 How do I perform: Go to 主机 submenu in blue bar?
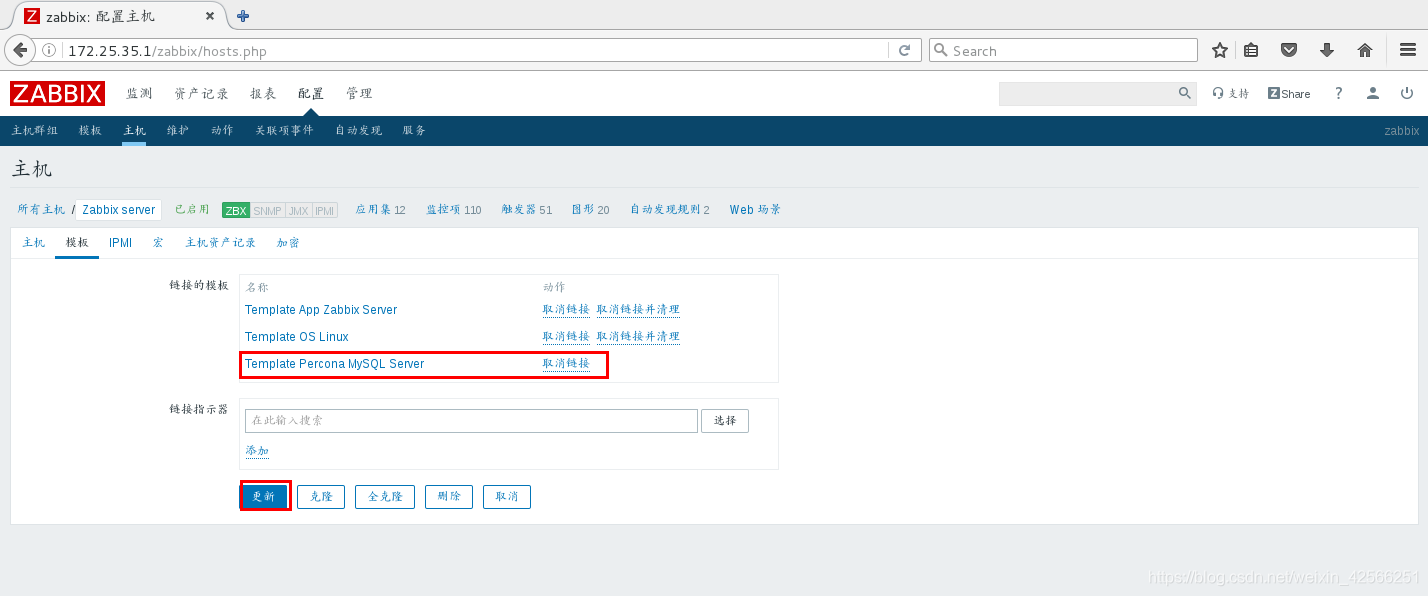pyautogui.click(x=134, y=130)
